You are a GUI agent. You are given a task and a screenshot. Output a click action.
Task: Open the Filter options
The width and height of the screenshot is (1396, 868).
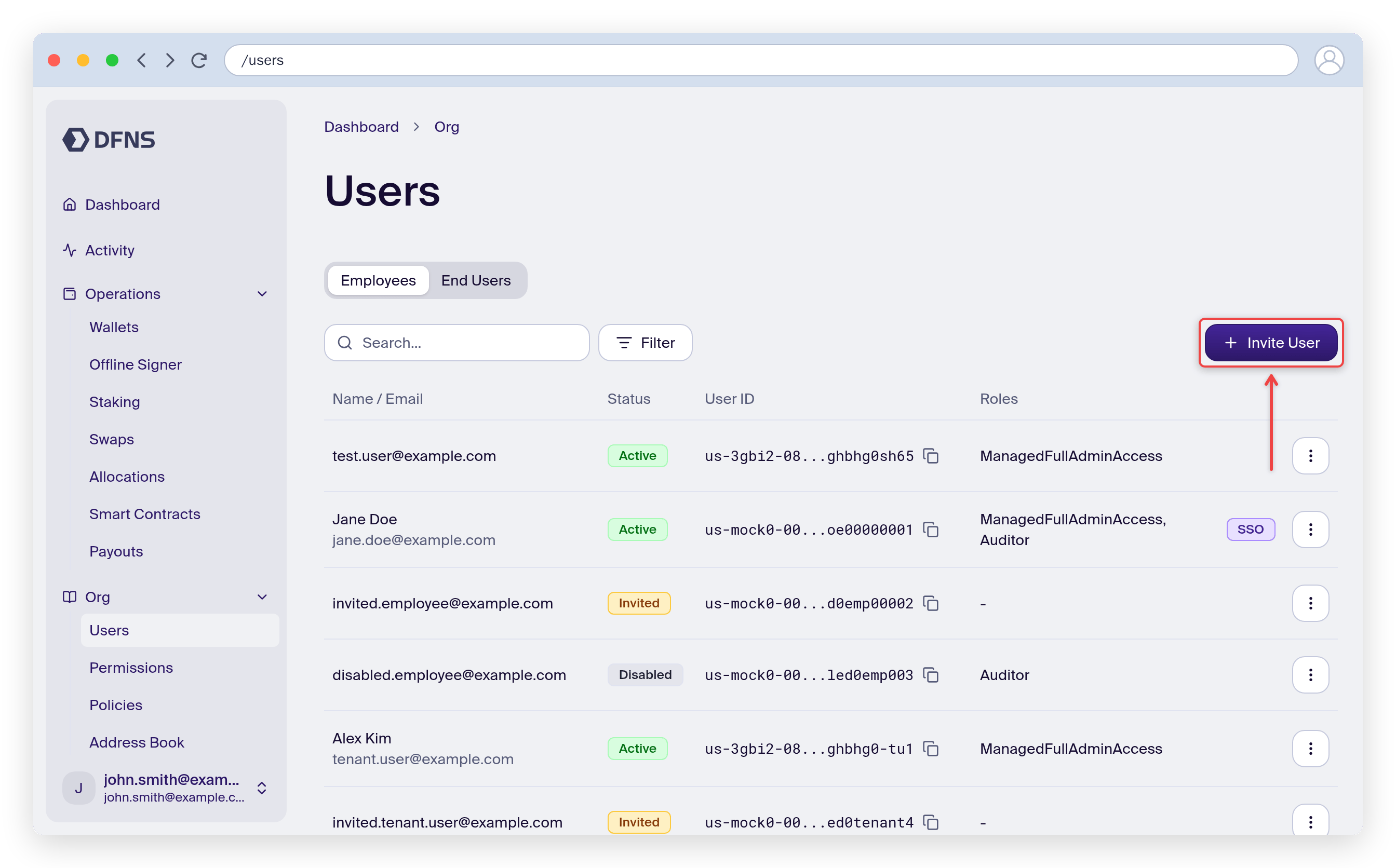tap(645, 343)
